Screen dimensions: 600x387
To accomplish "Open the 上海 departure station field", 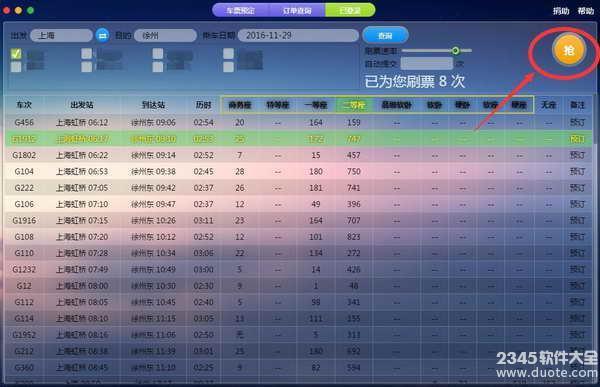I will [x=61, y=36].
